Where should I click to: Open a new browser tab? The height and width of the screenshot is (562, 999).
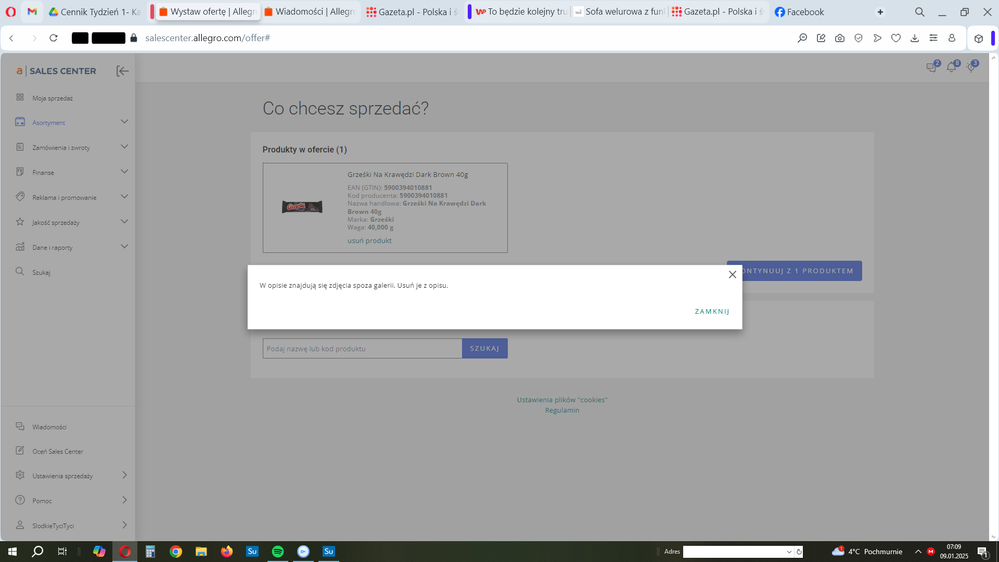pos(880,11)
